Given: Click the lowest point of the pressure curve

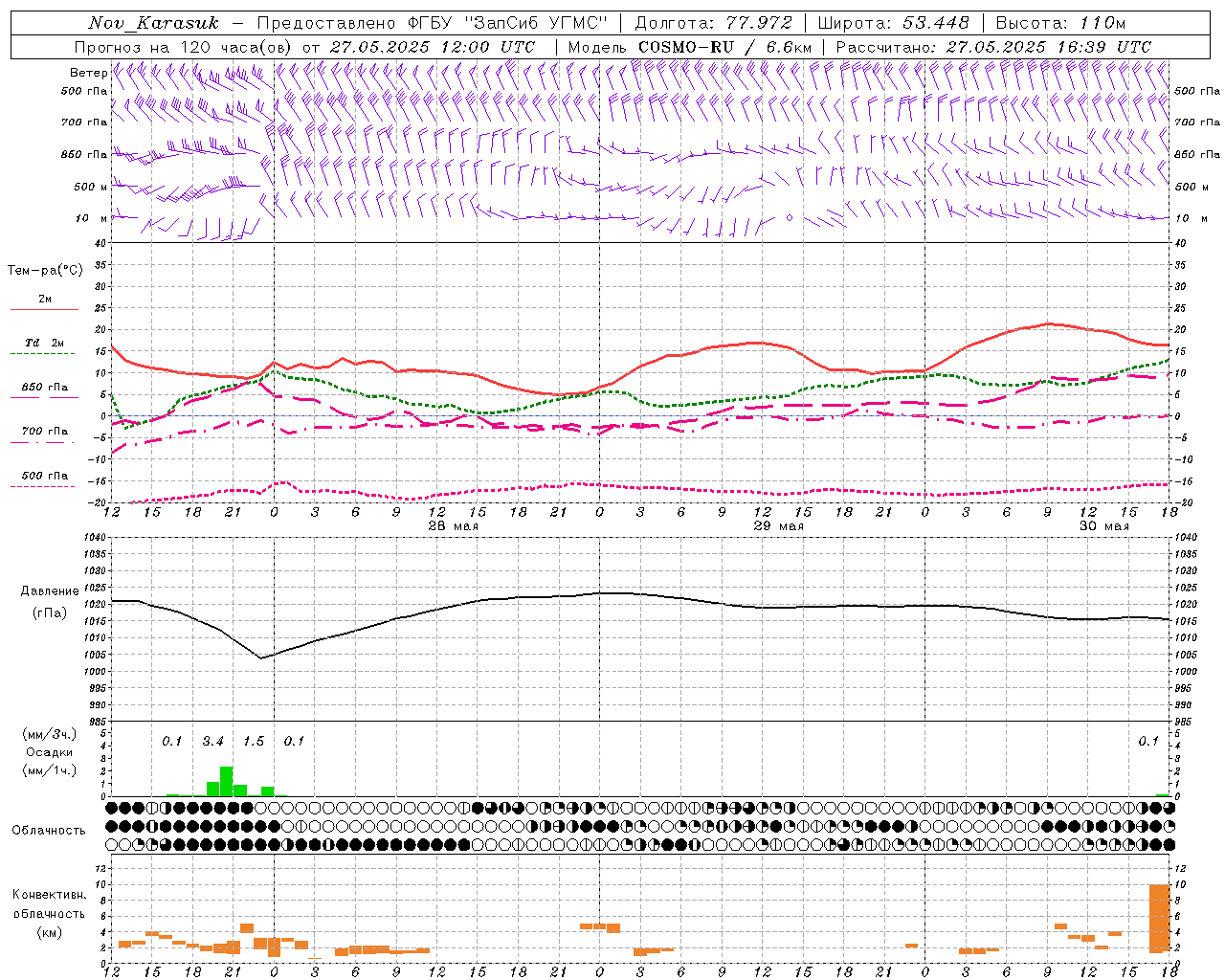Looking at the screenshot, I should [261, 657].
